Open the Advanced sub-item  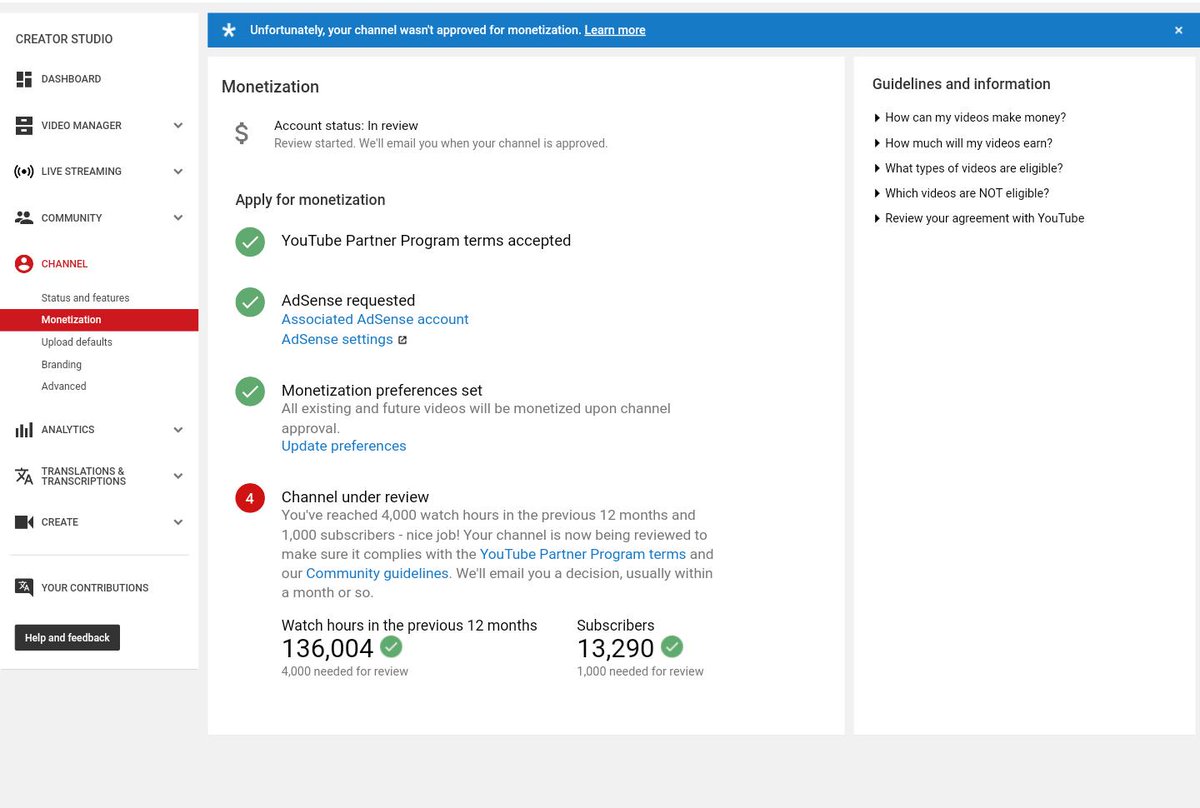[64, 386]
